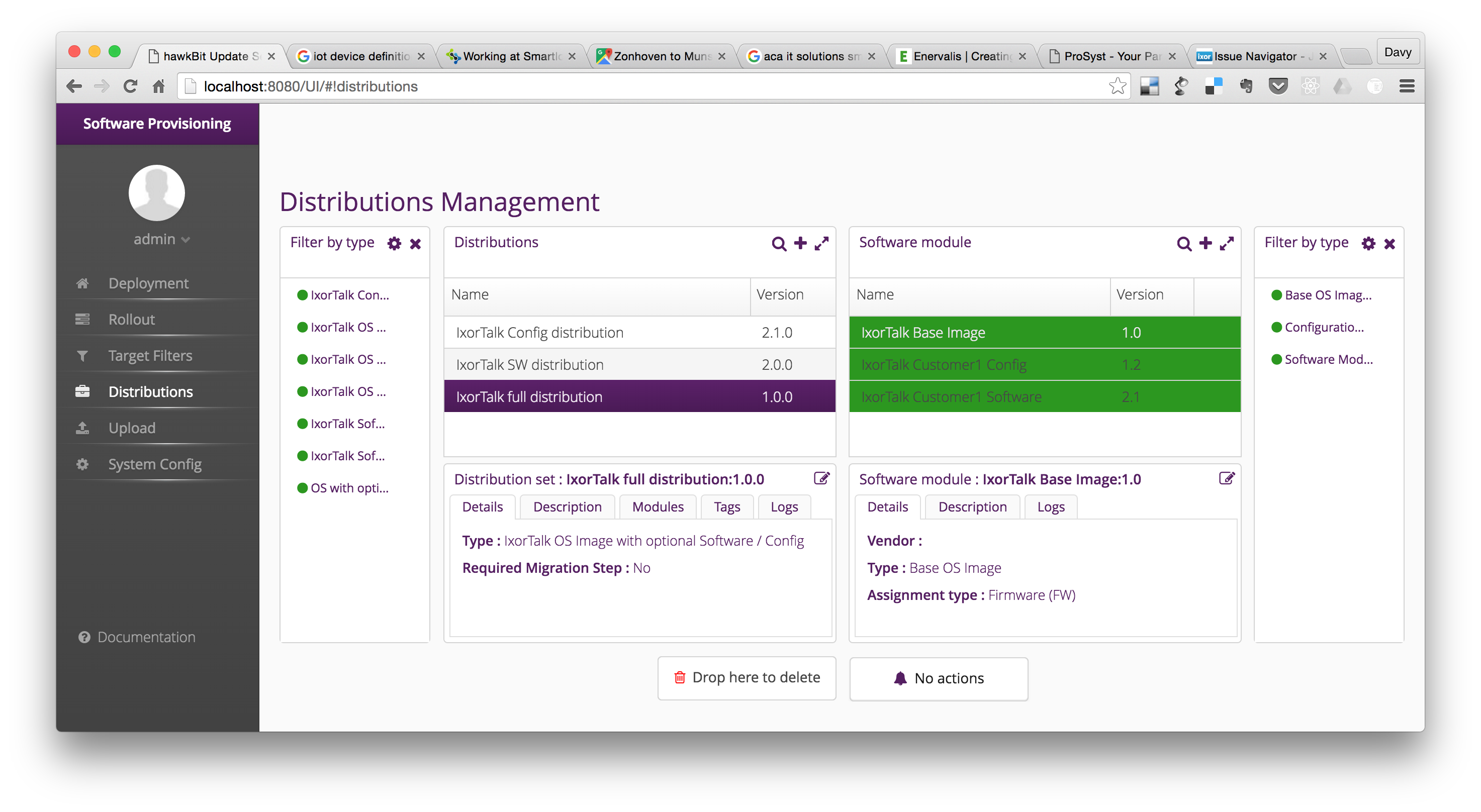Filter modules by Configuratio... type
Image resolution: width=1481 pixels, height=812 pixels.
point(1318,327)
